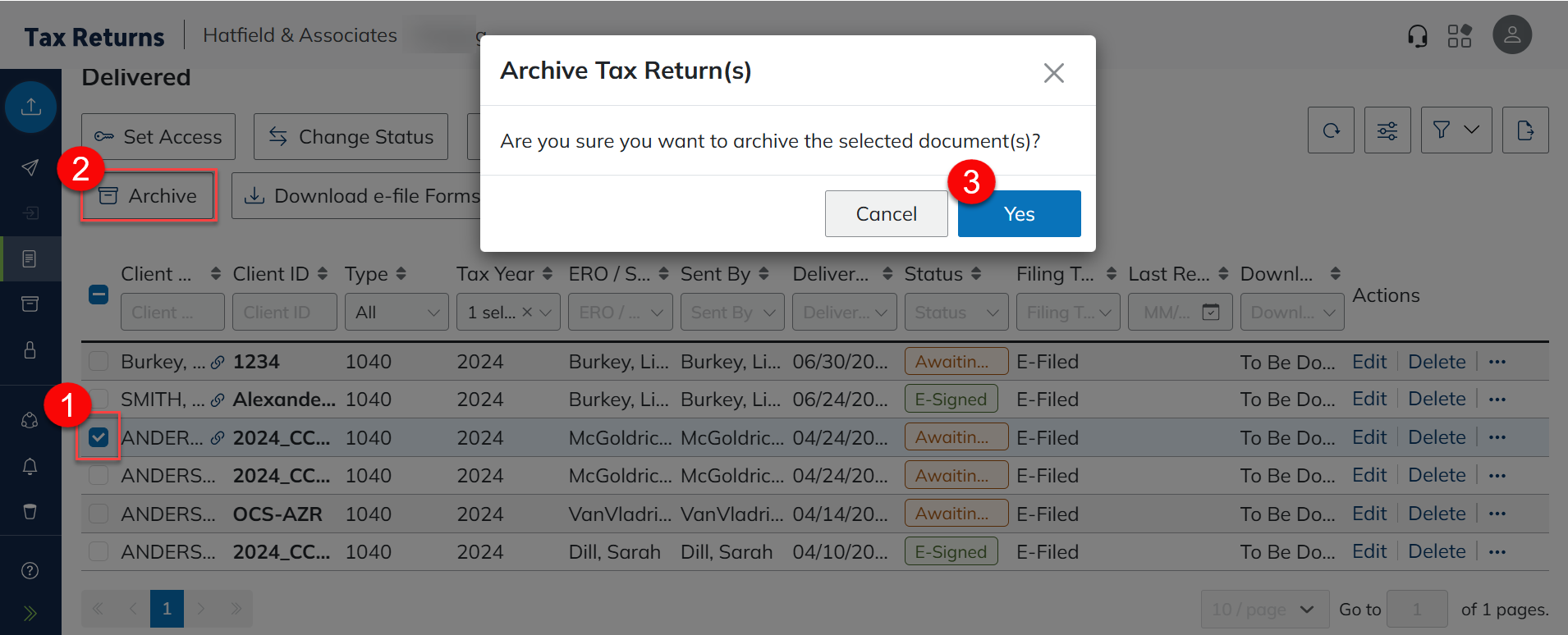Uncheck the selected ANDER 2024_CC row checkbox

(x=99, y=437)
